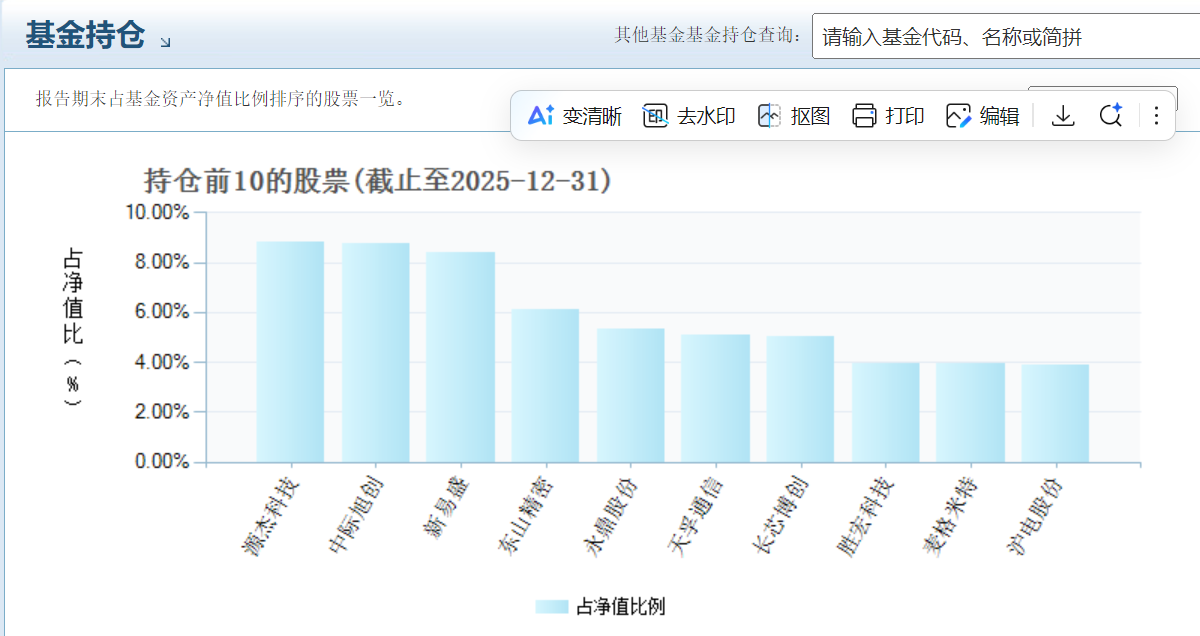Click the 新易盛 axis label
This screenshot has height=636, width=1200.
pos(445,508)
